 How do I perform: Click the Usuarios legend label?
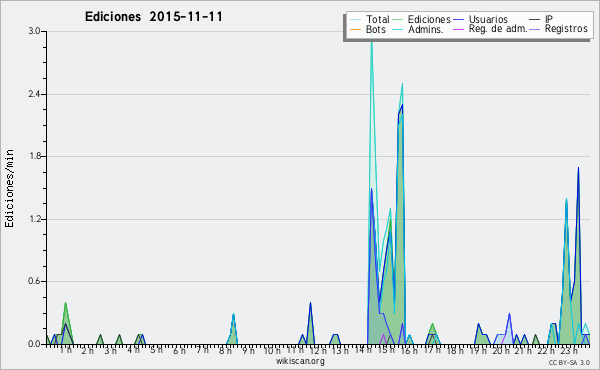click(488, 19)
